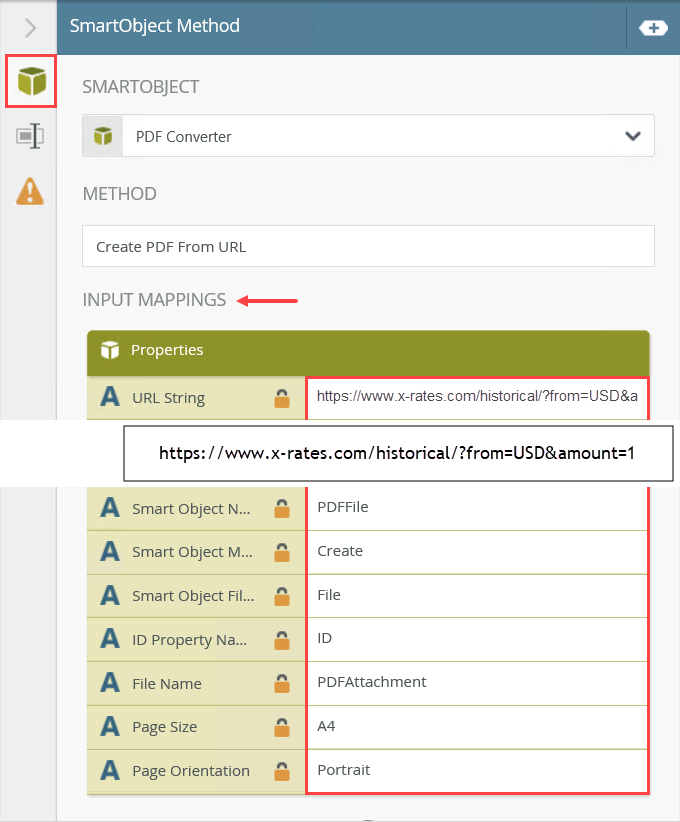Image resolution: width=680 pixels, height=822 pixels.
Task: Select the ID Property Na... property label
Action: 189,640
